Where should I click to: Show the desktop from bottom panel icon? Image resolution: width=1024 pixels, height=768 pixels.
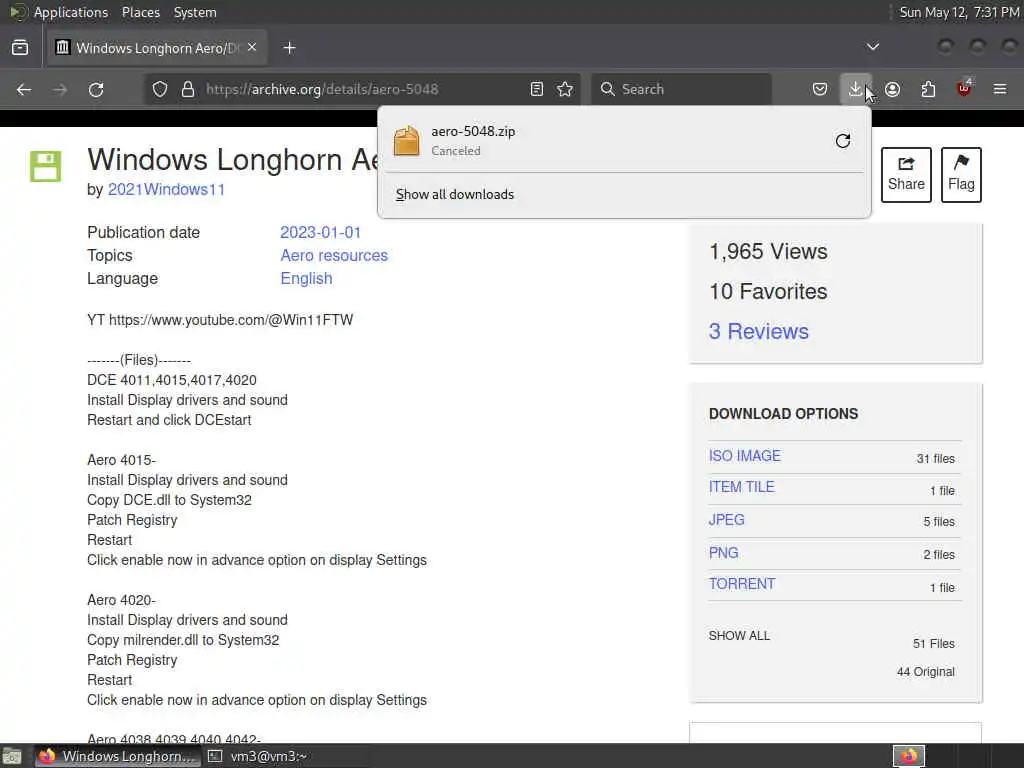click(12, 756)
